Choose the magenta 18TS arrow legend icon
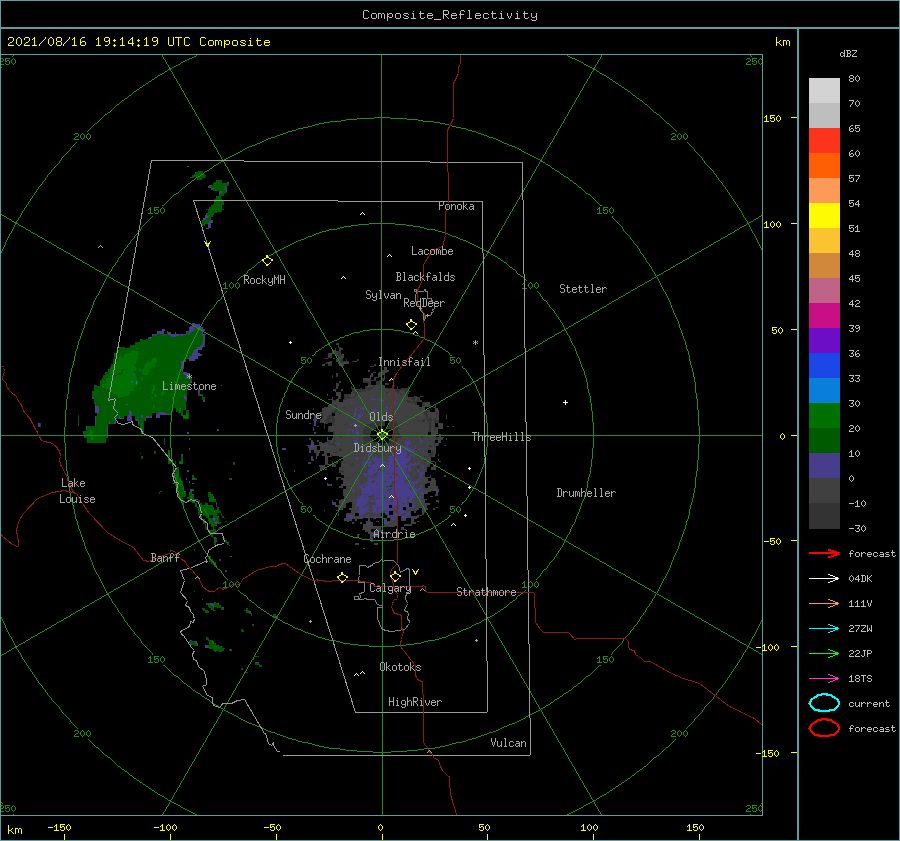The height and width of the screenshot is (841, 900). pos(824,679)
